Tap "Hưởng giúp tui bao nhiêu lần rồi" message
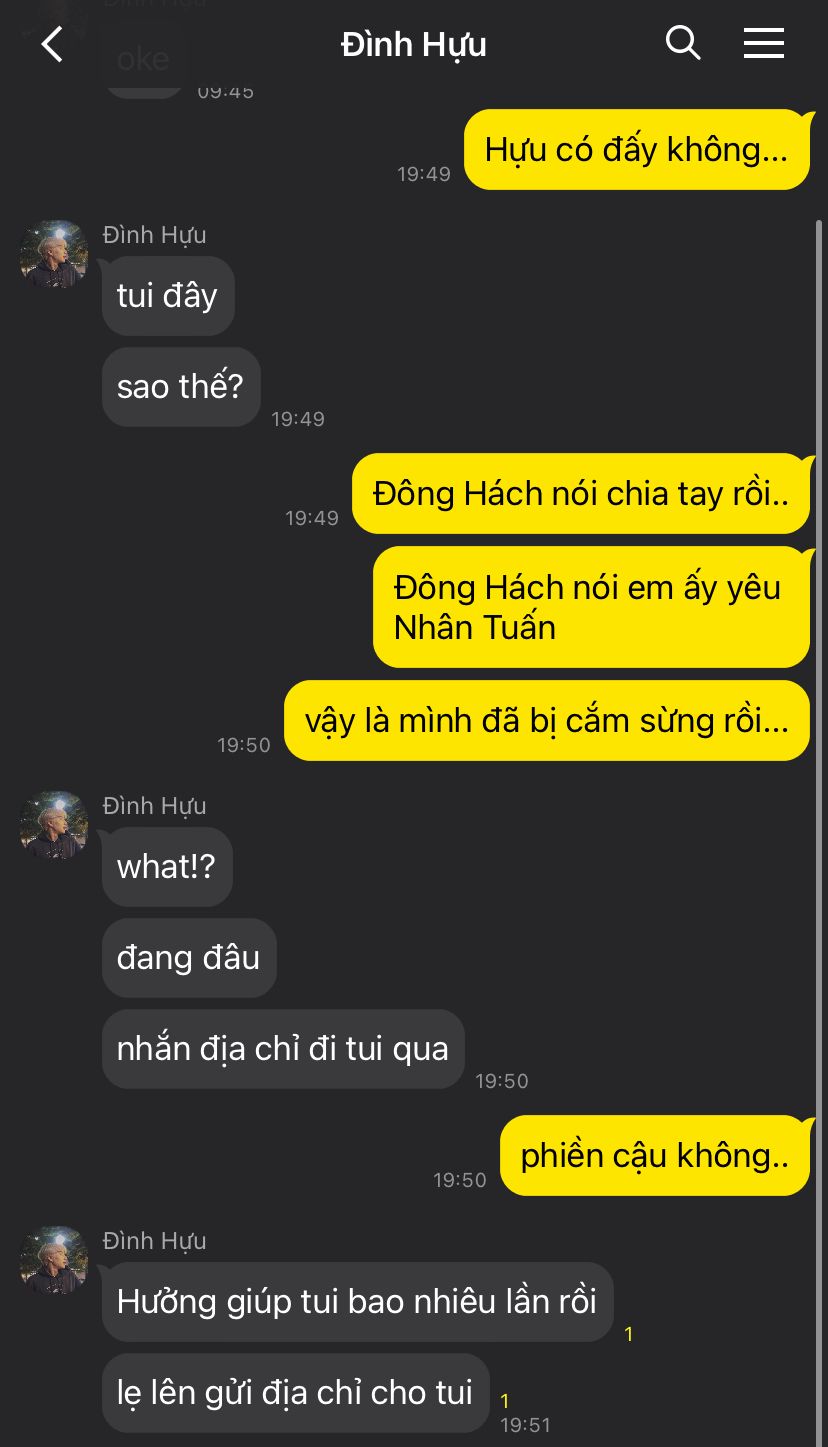The height and width of the screenshot is (1447, 828). tap(357, 1302)
